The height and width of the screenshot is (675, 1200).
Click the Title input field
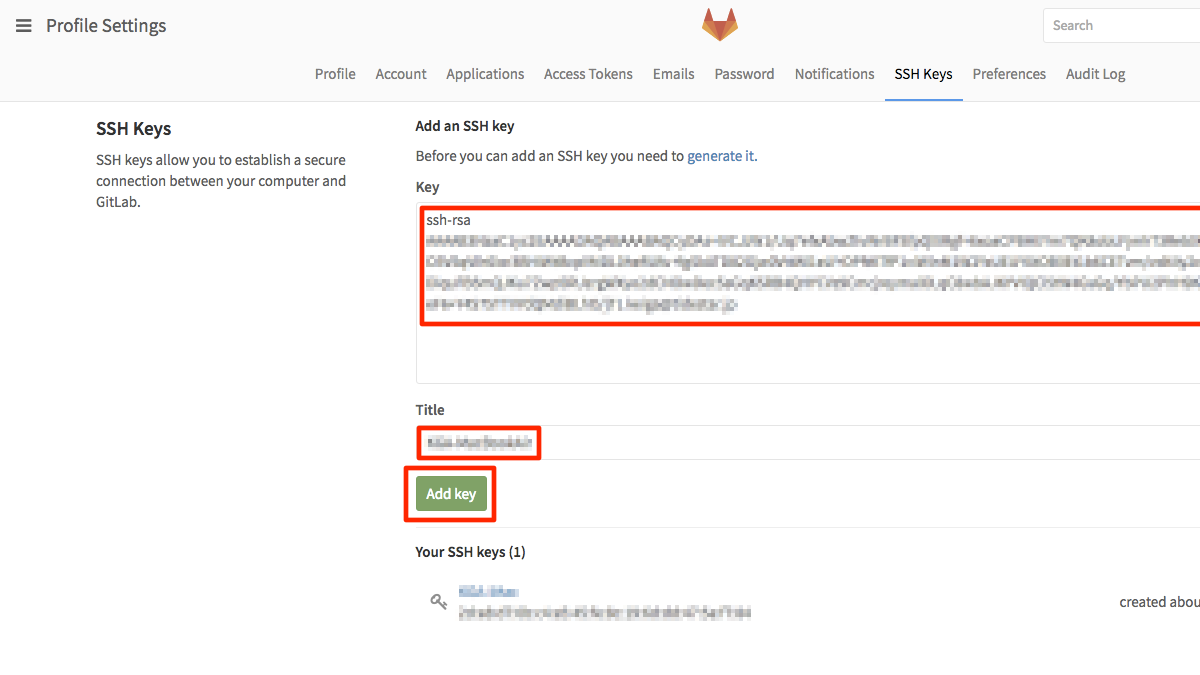808,442
